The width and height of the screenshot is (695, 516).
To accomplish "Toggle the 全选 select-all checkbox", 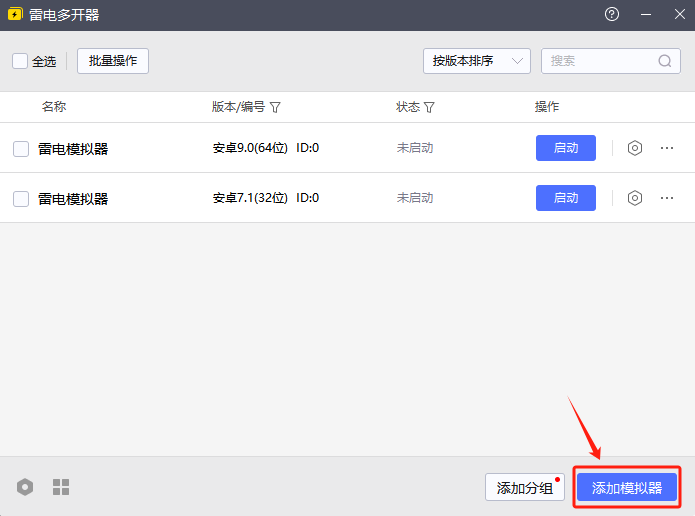I will pyautogui.click(x=20, y=61).
